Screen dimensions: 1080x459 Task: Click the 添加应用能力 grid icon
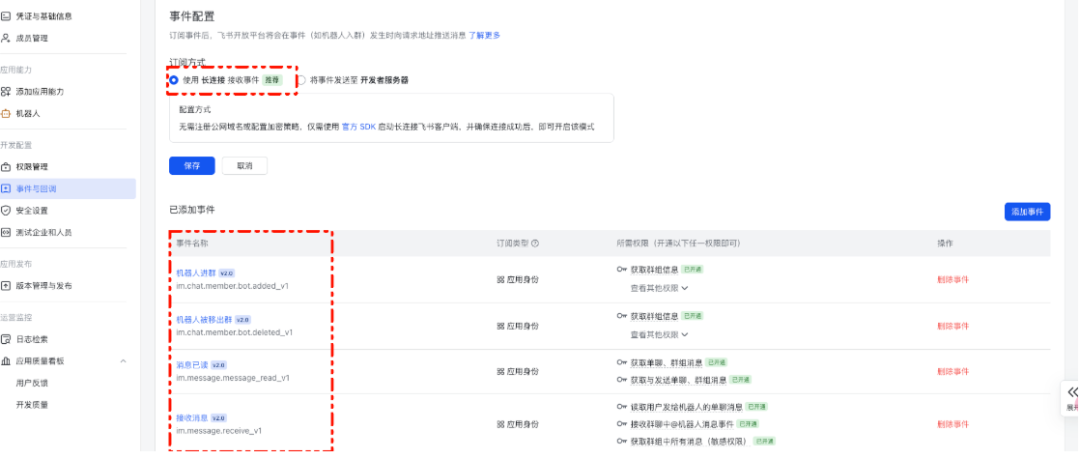[6, 92]
